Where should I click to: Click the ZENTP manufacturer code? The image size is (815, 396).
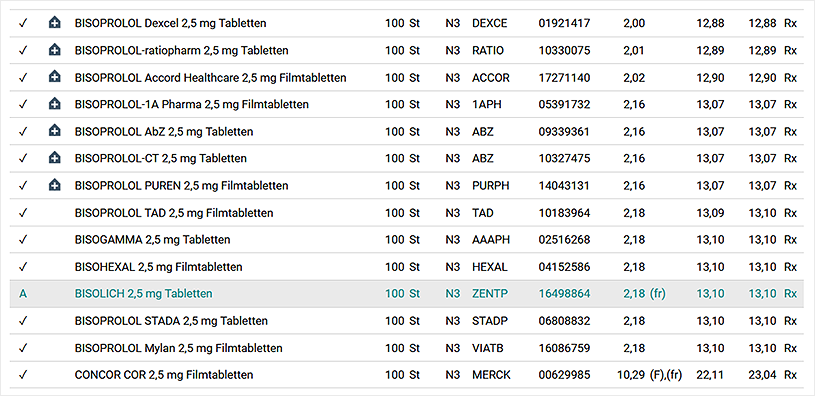[491, 294]
